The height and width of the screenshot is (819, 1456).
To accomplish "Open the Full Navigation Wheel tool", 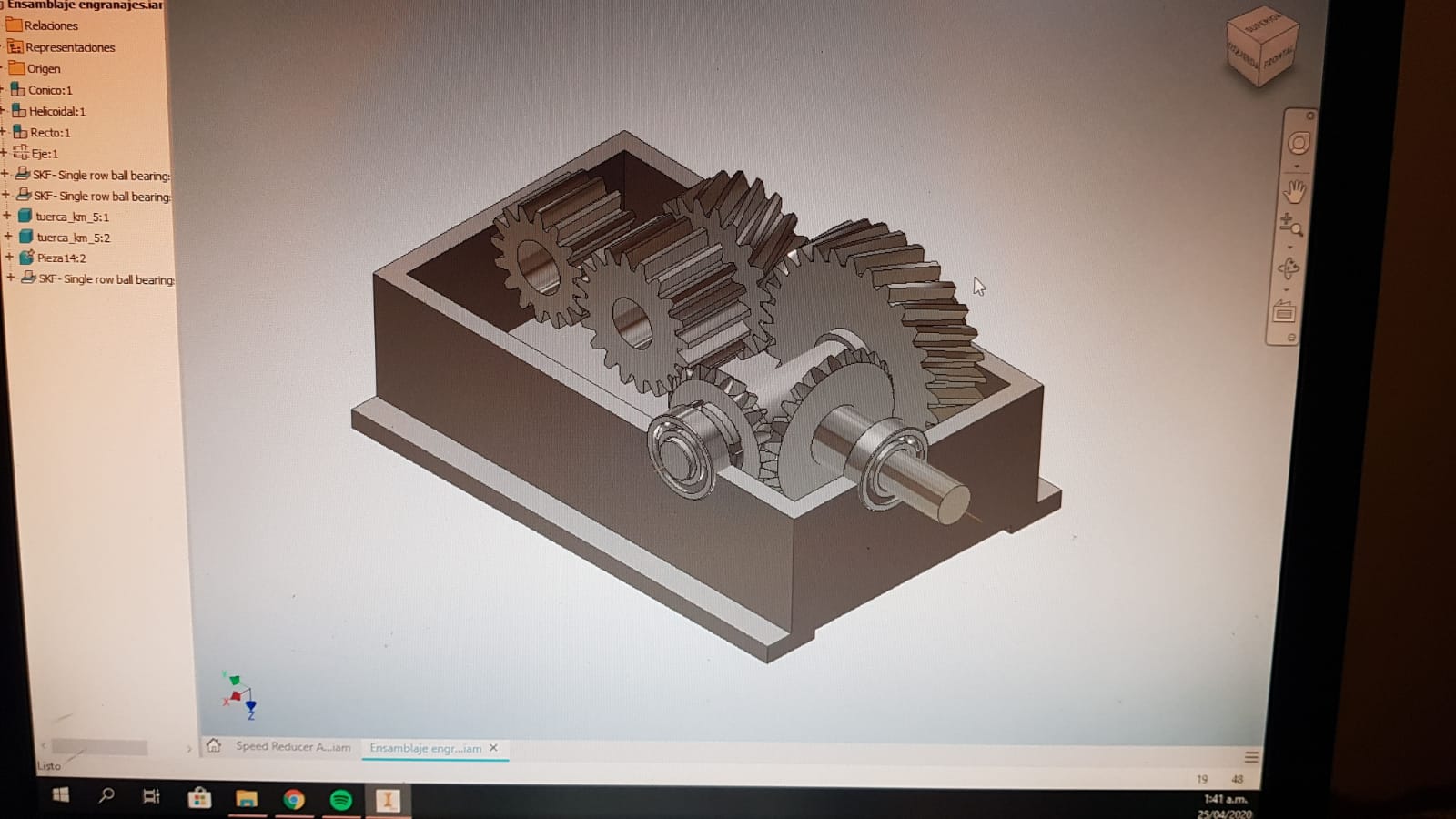I will click(1299, 143).
